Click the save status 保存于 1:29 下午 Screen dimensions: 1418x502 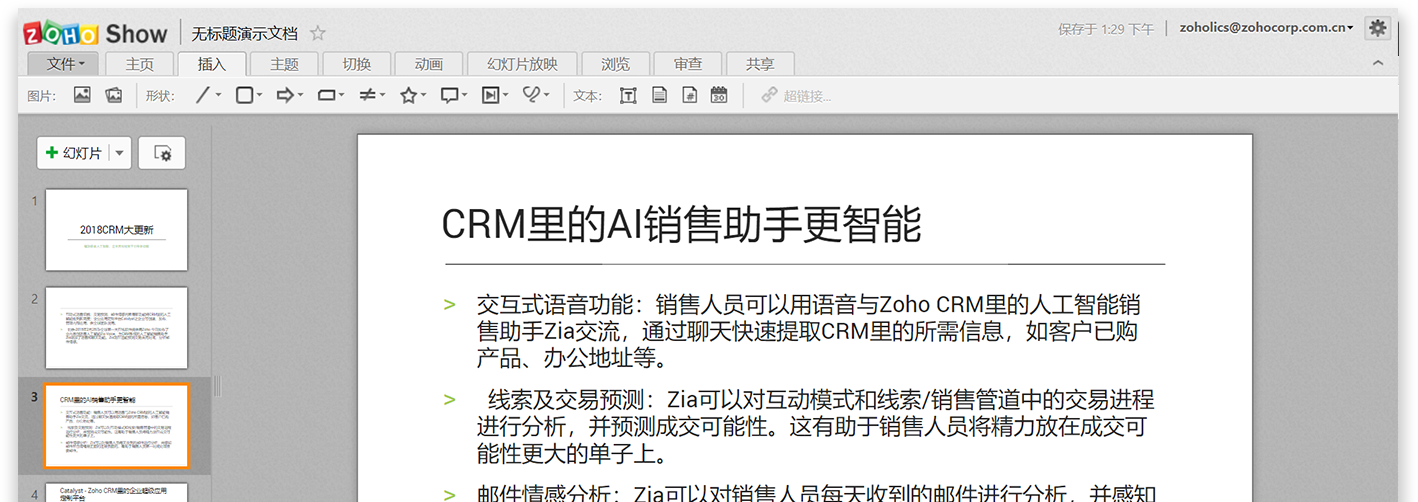[1105, 29]
